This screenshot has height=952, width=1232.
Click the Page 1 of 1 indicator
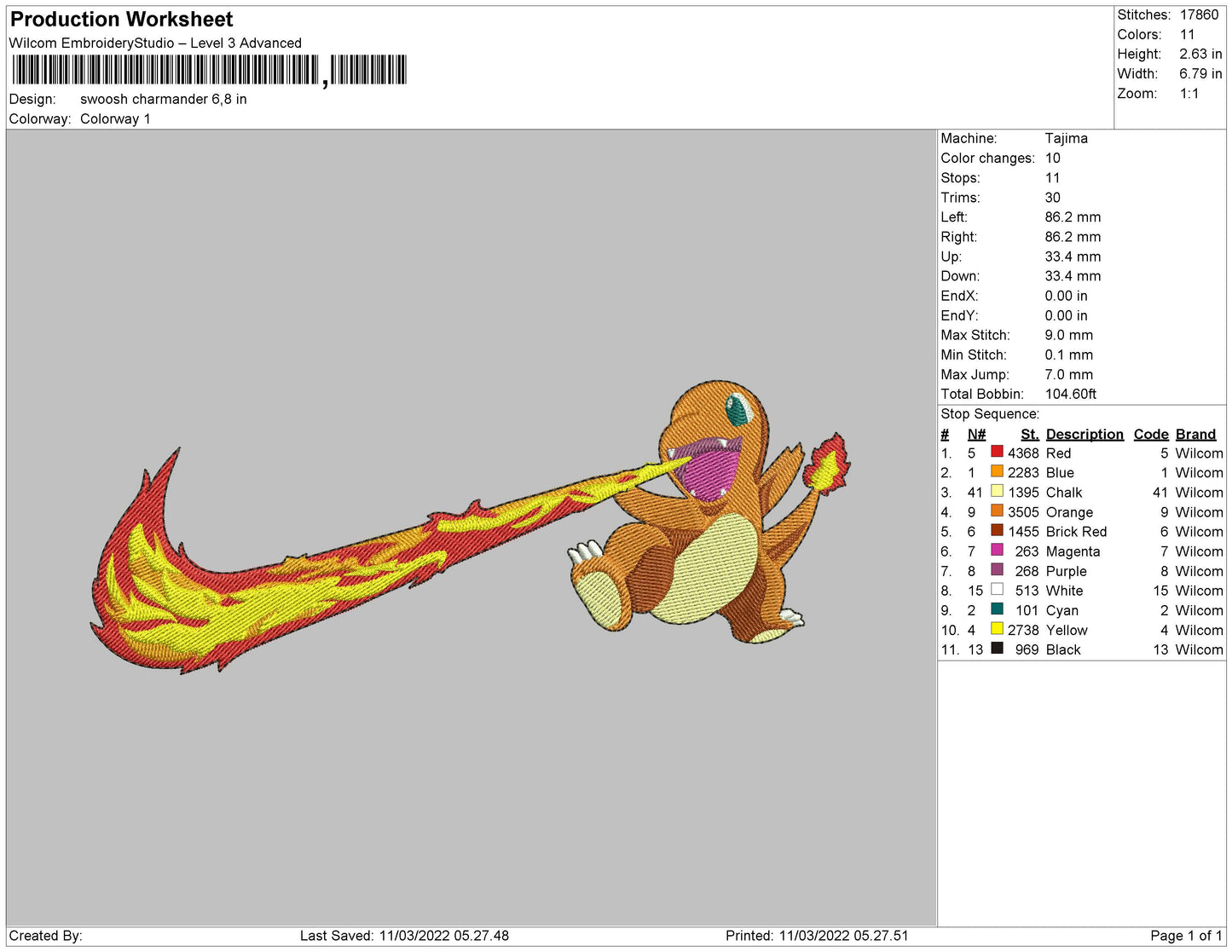tap(1186, 936)
